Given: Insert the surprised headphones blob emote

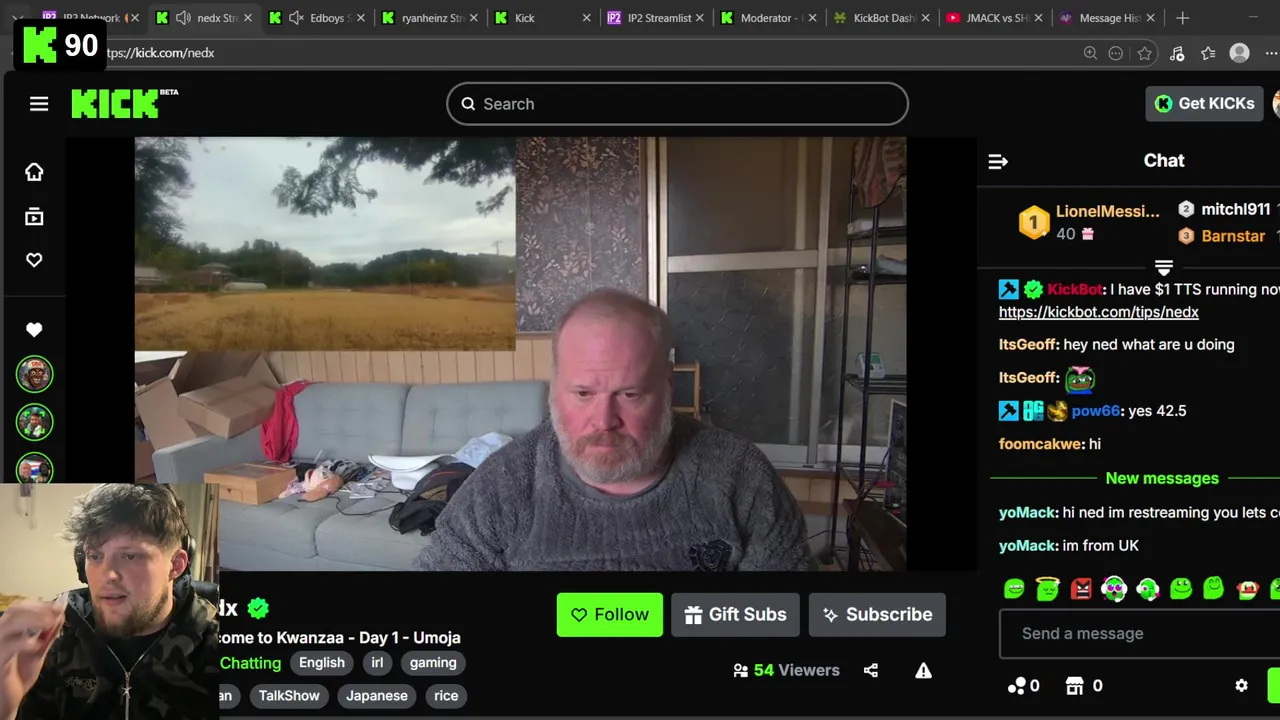Looking at the screenshot, I should coord(1114,589).
